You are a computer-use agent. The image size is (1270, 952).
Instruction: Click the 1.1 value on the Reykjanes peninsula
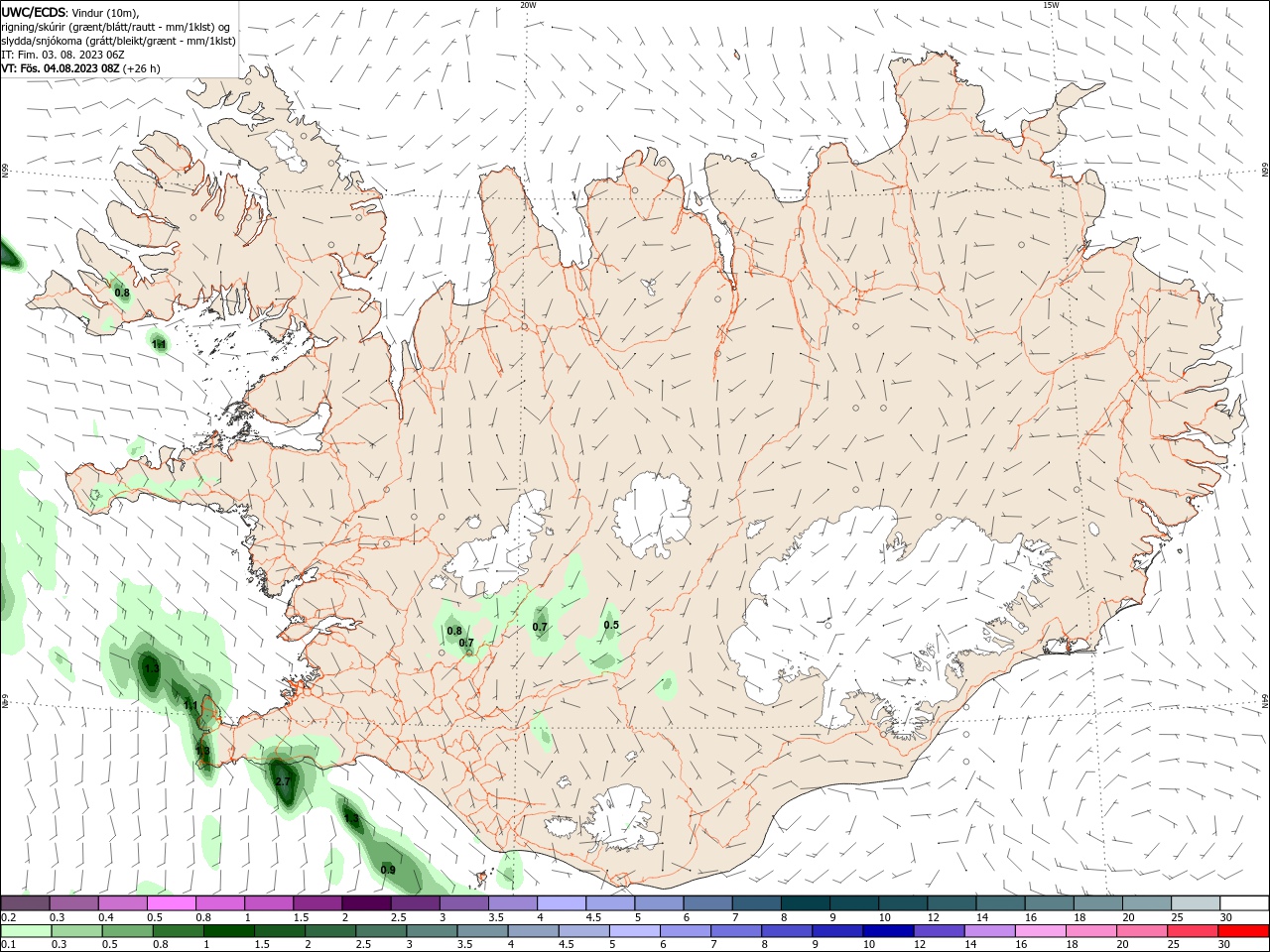190,705
